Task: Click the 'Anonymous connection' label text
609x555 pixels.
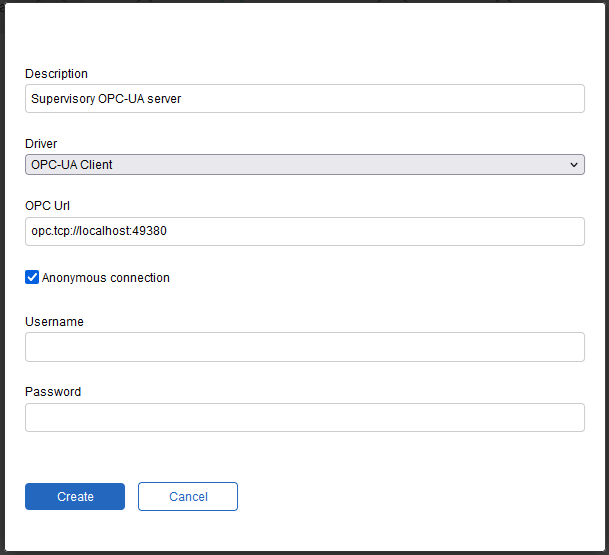Action: point(106,278)
